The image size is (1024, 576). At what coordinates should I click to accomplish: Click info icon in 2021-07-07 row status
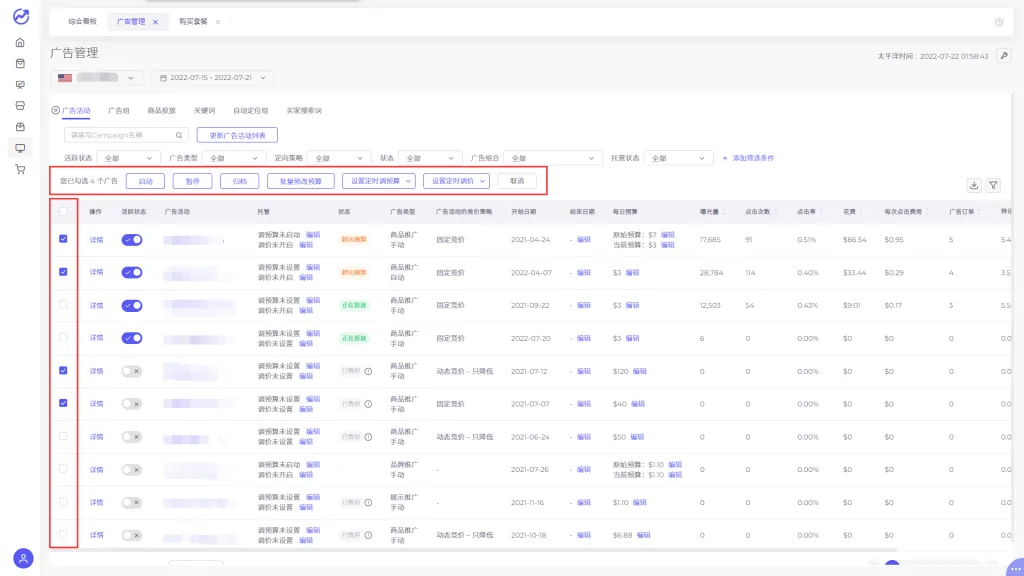[x=368, y=404]
